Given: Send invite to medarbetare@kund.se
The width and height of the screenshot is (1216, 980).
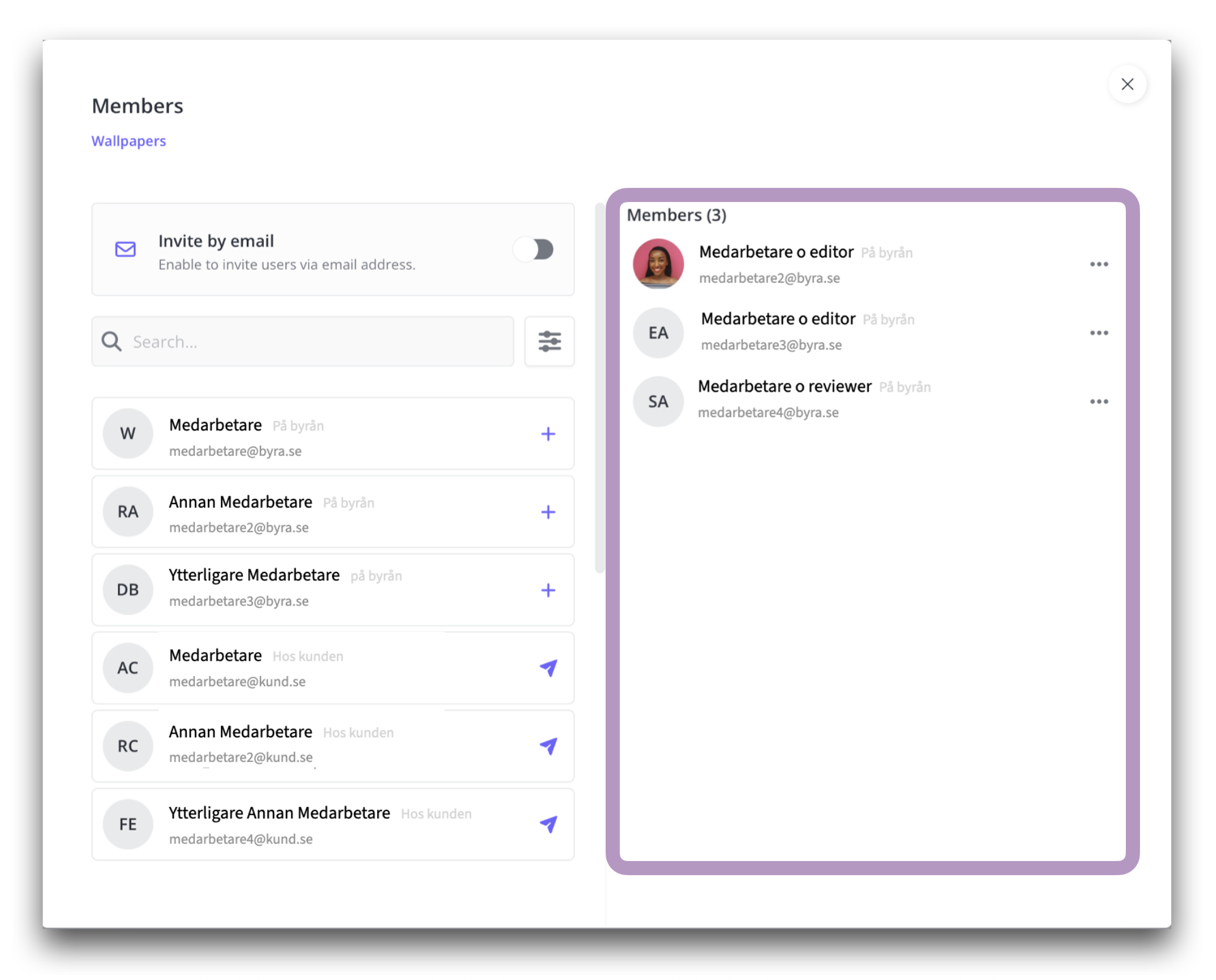Looking at the screenshot, I should tap(548, 668).
